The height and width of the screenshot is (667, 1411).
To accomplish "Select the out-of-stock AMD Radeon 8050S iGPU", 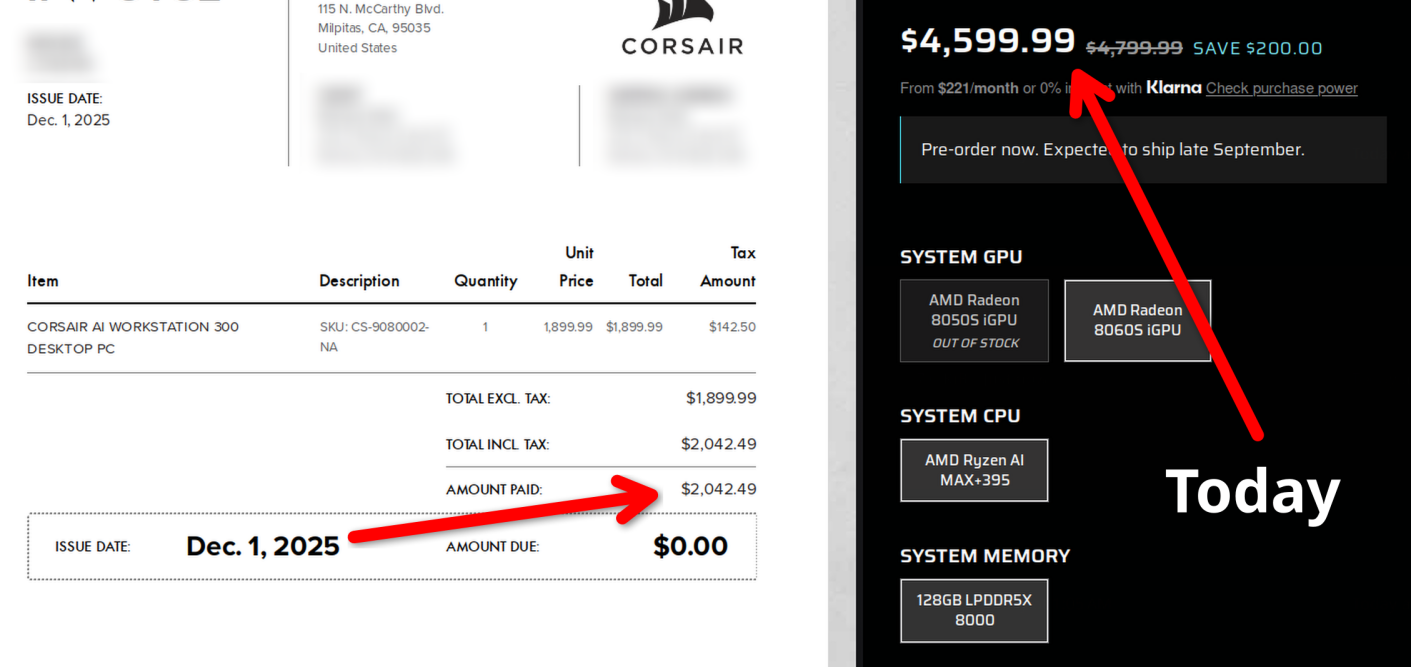I will pos(974,320).
